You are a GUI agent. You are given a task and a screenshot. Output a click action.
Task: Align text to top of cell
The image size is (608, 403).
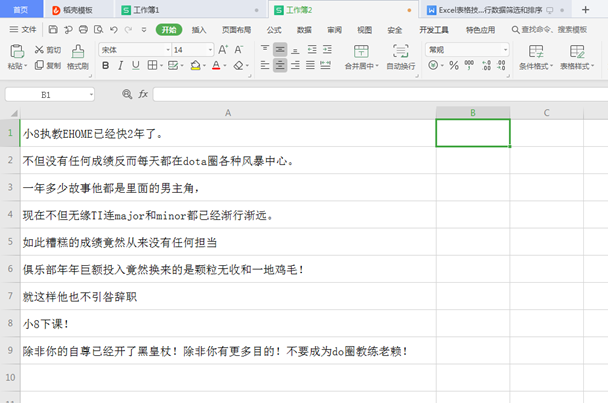pyautogui.click(x=265, y=50)
